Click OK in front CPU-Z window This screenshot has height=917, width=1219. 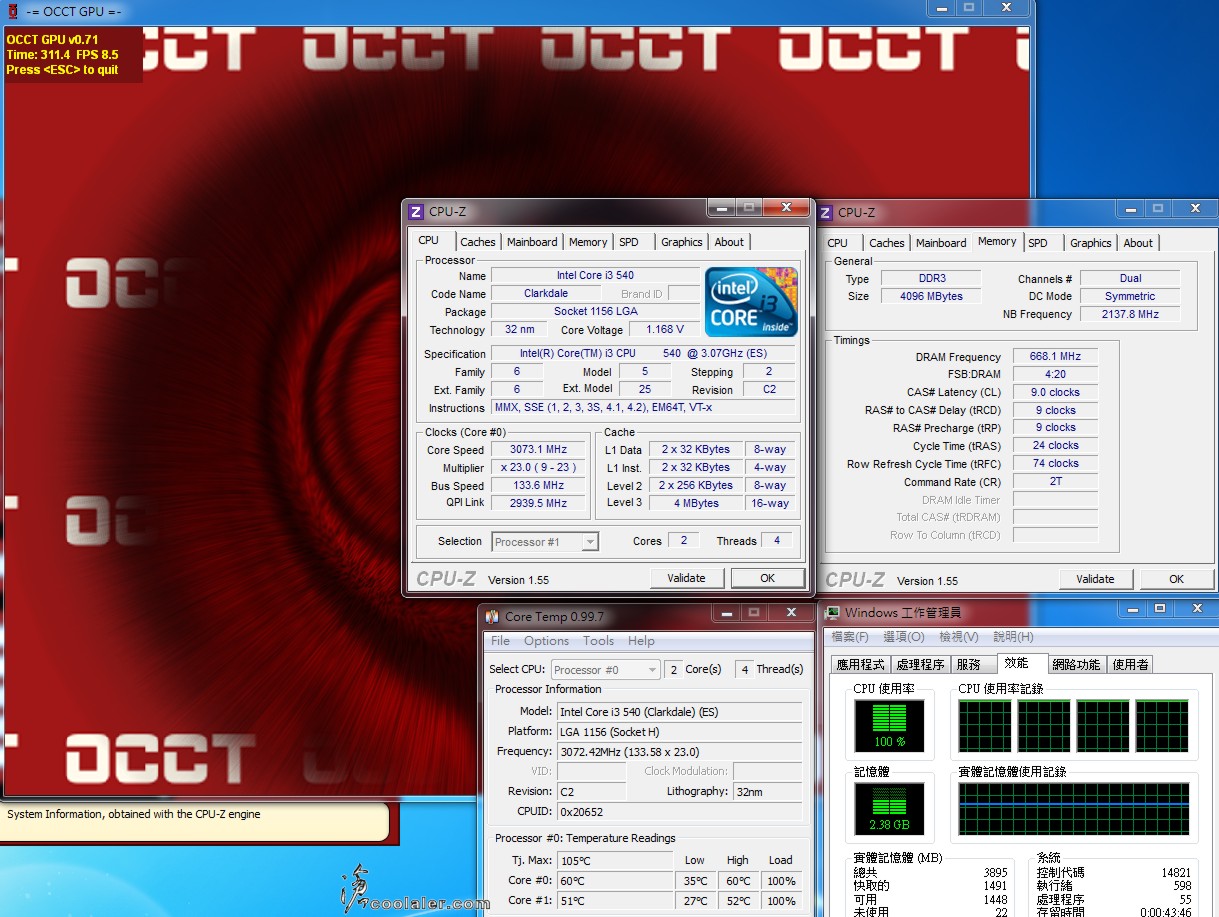767,578
